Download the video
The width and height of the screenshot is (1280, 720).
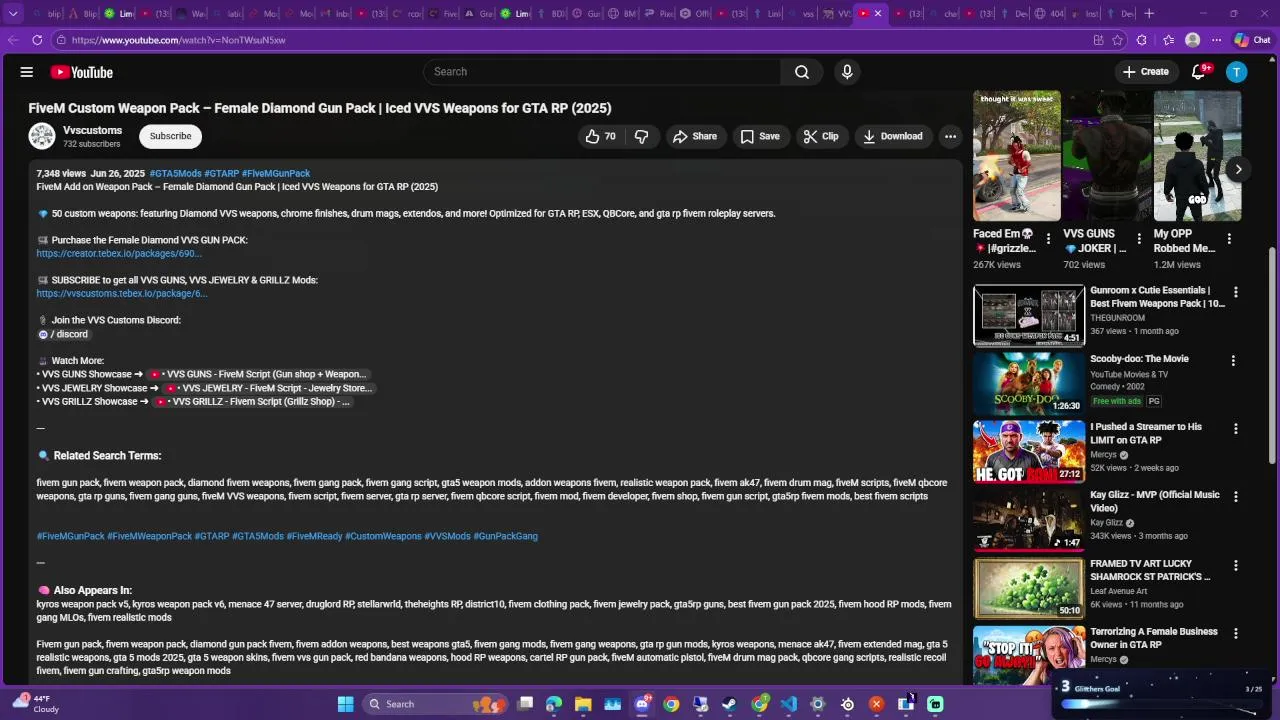pyautogui.click(x=893, y=136)
